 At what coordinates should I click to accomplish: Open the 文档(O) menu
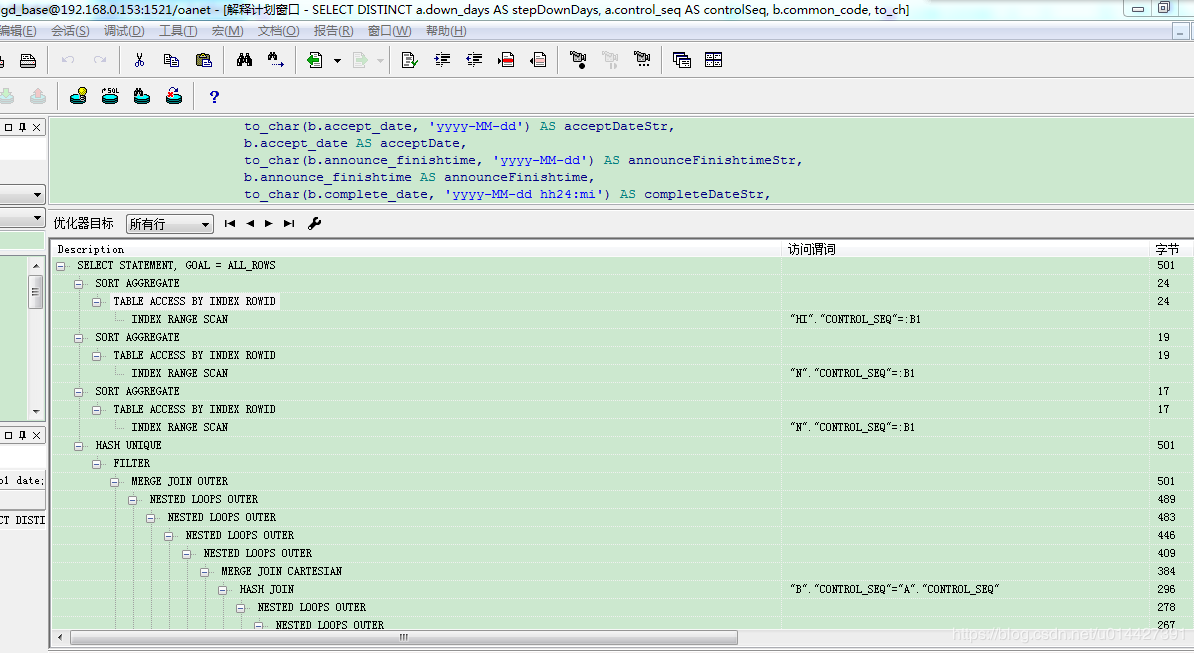click(x=279, y=31)
